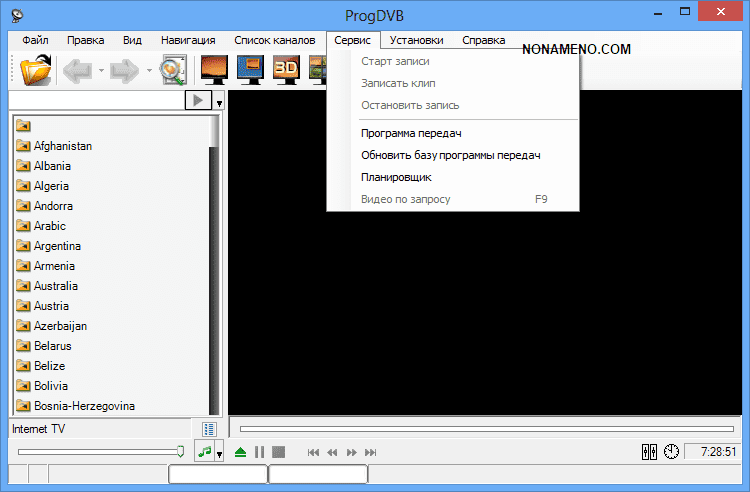This screenshot has width=750, height=492.
Task: Click the clock scheduler icon
Action: (671, 452)
